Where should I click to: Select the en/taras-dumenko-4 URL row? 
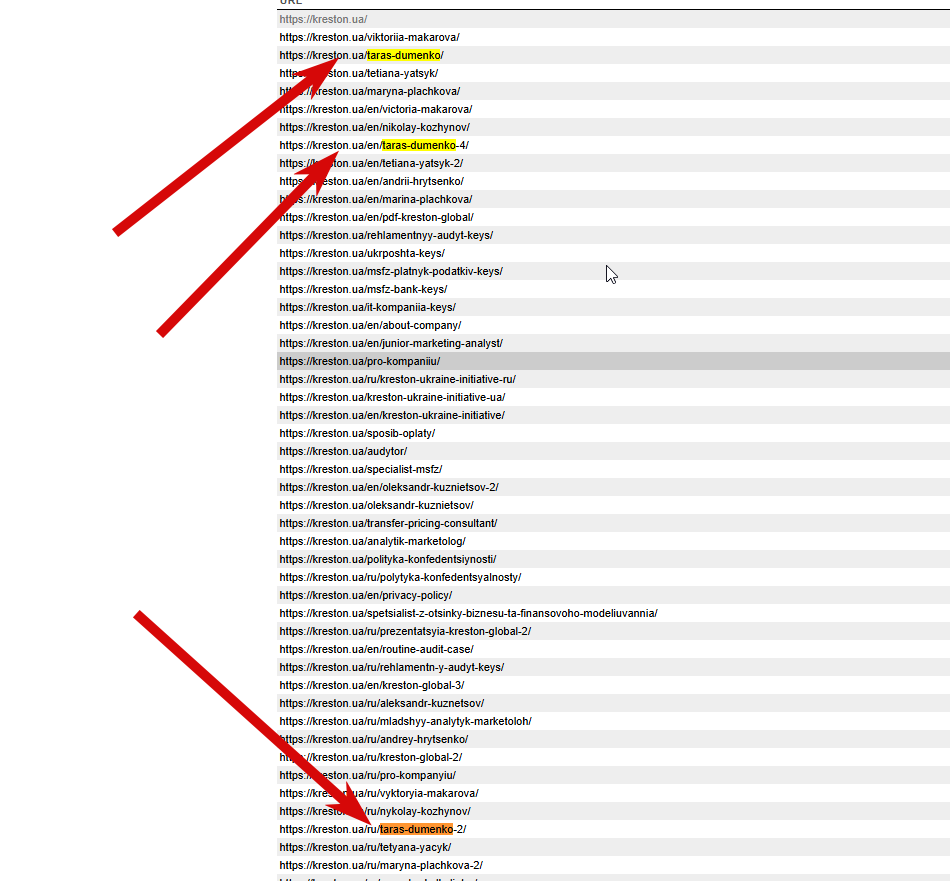(x=613, y=145)
